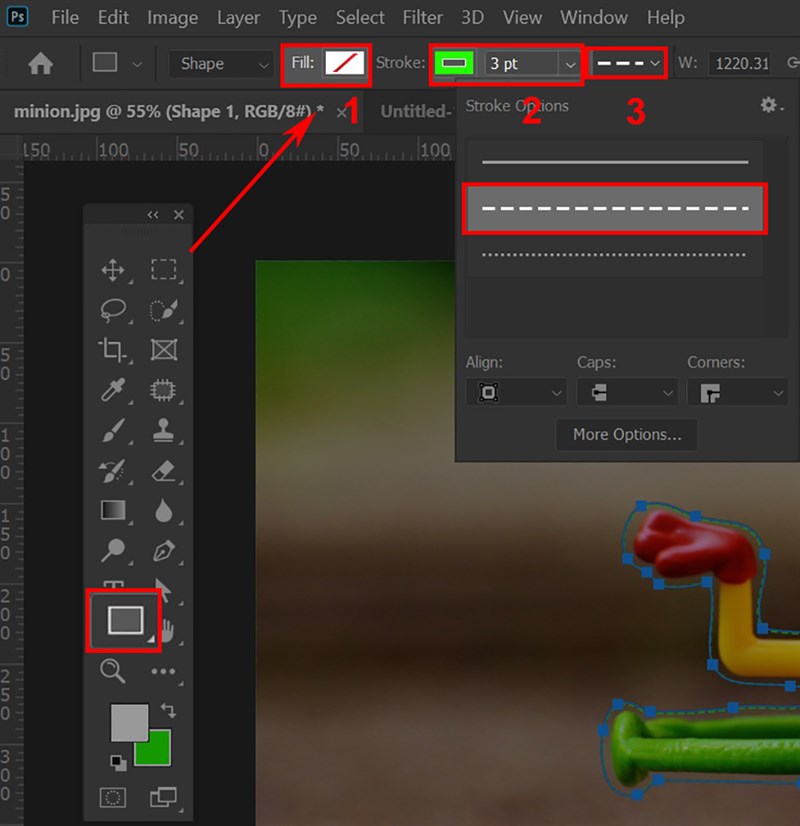Expand the stroke Align dropdown

point(515,393)
